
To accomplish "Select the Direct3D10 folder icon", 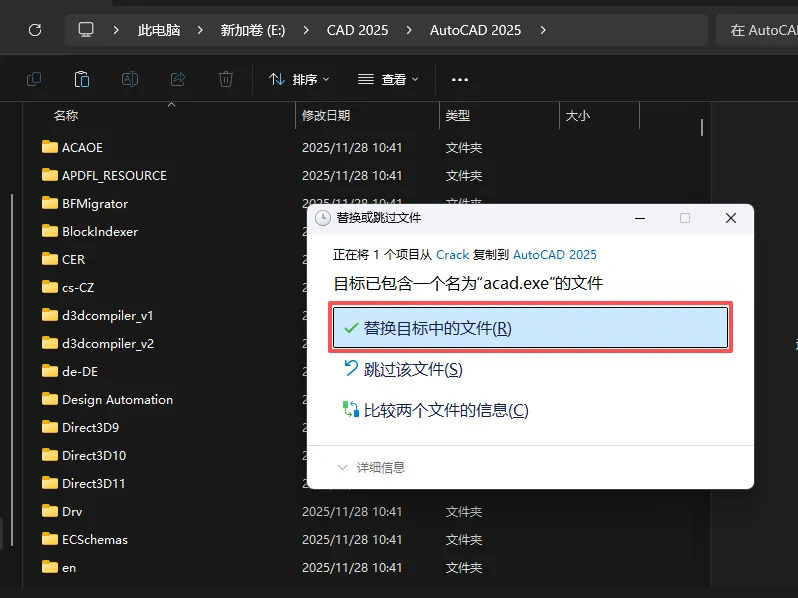I will click(49, 455).
